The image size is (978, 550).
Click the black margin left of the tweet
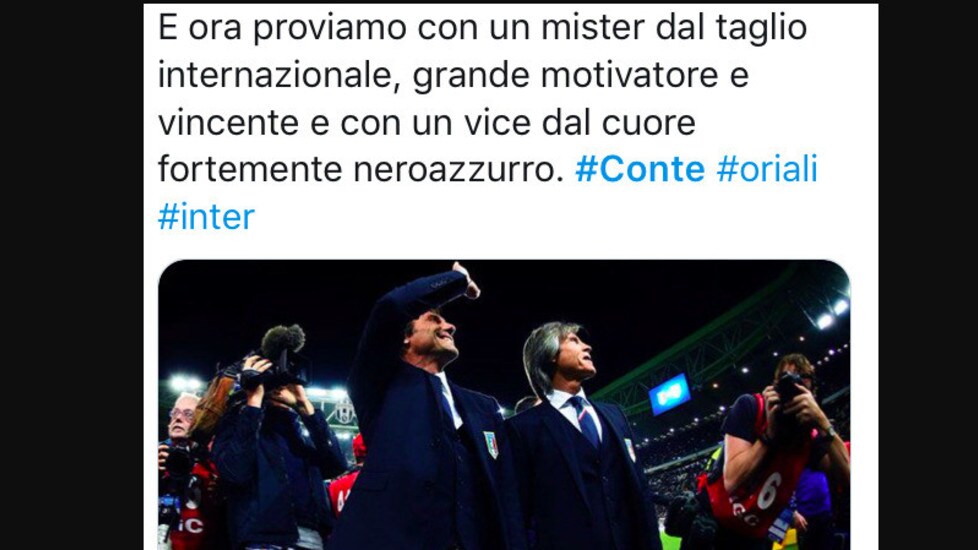pyautogui.click(x=72, y=275)
